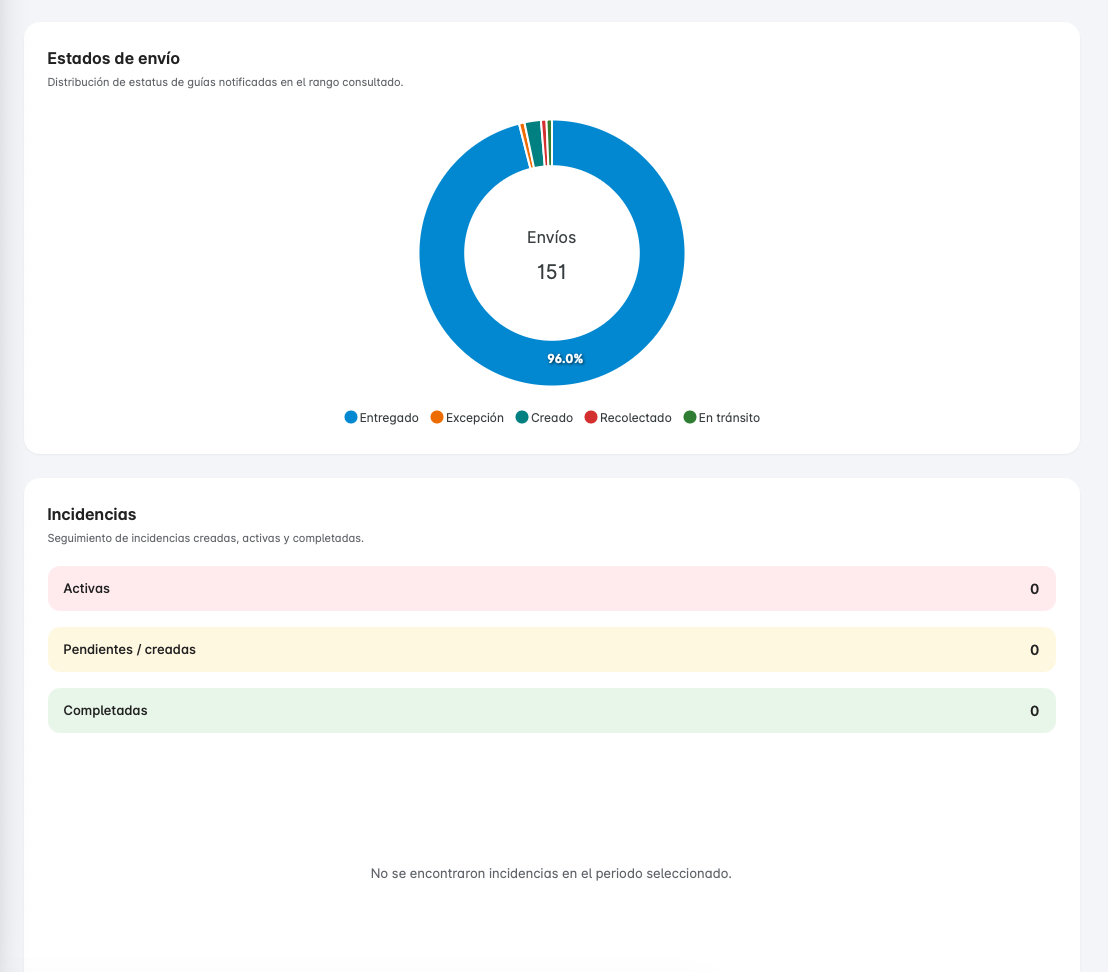Toggle the Recolectado legend text
This screenshot has height=972, width=1108.
pos(635,418)
